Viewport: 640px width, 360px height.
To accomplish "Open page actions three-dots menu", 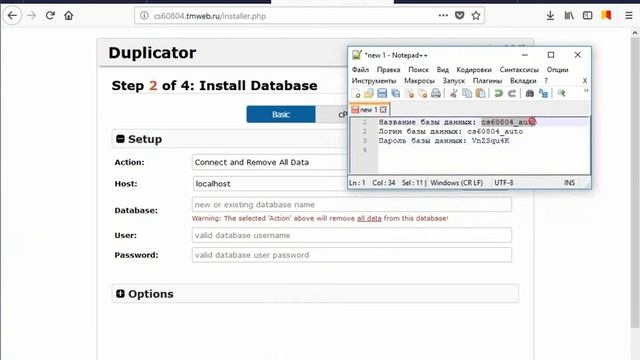I will pos(443,16).
